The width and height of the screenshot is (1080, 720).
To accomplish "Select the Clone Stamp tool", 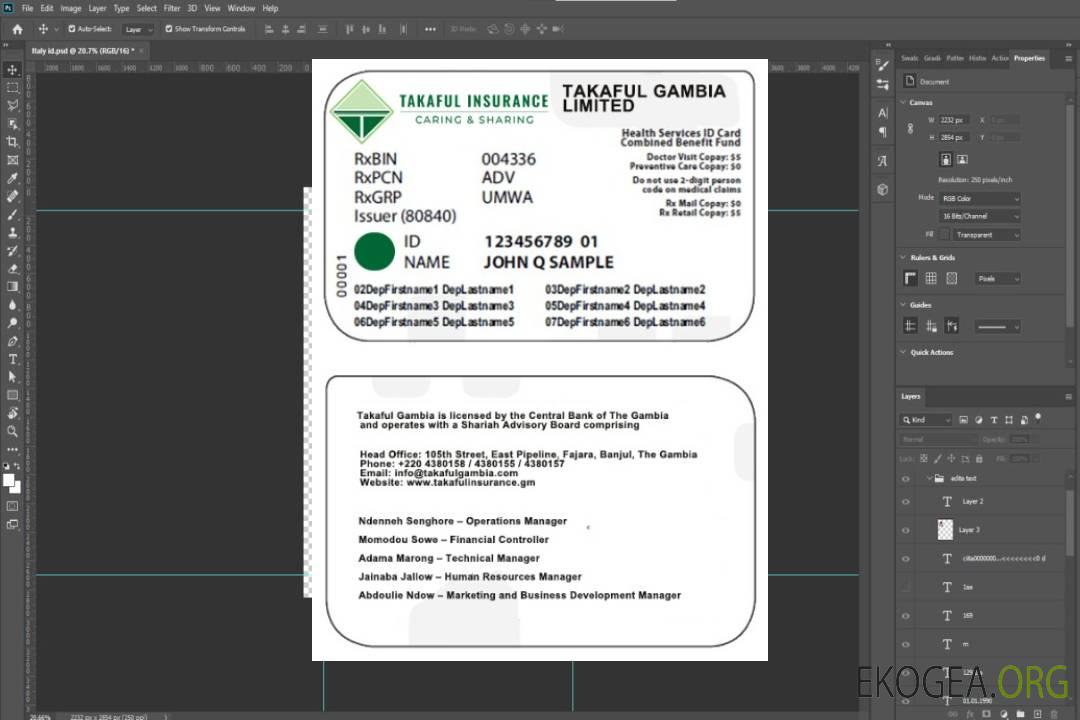I will tap(12, 232).
